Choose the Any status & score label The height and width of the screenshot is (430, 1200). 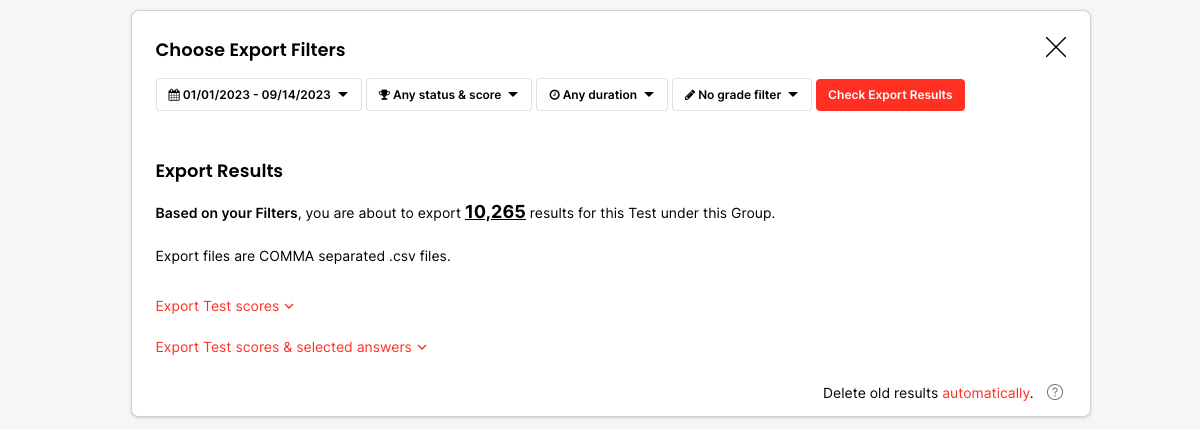[447, 95]
